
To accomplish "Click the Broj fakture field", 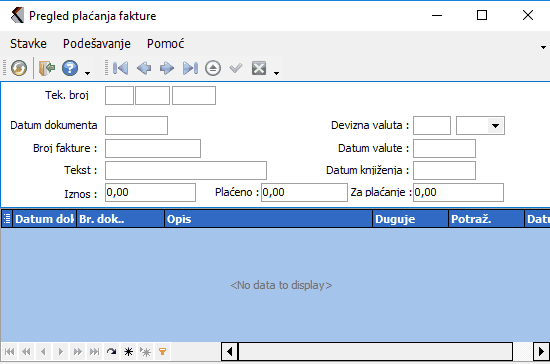I will 153,148.
